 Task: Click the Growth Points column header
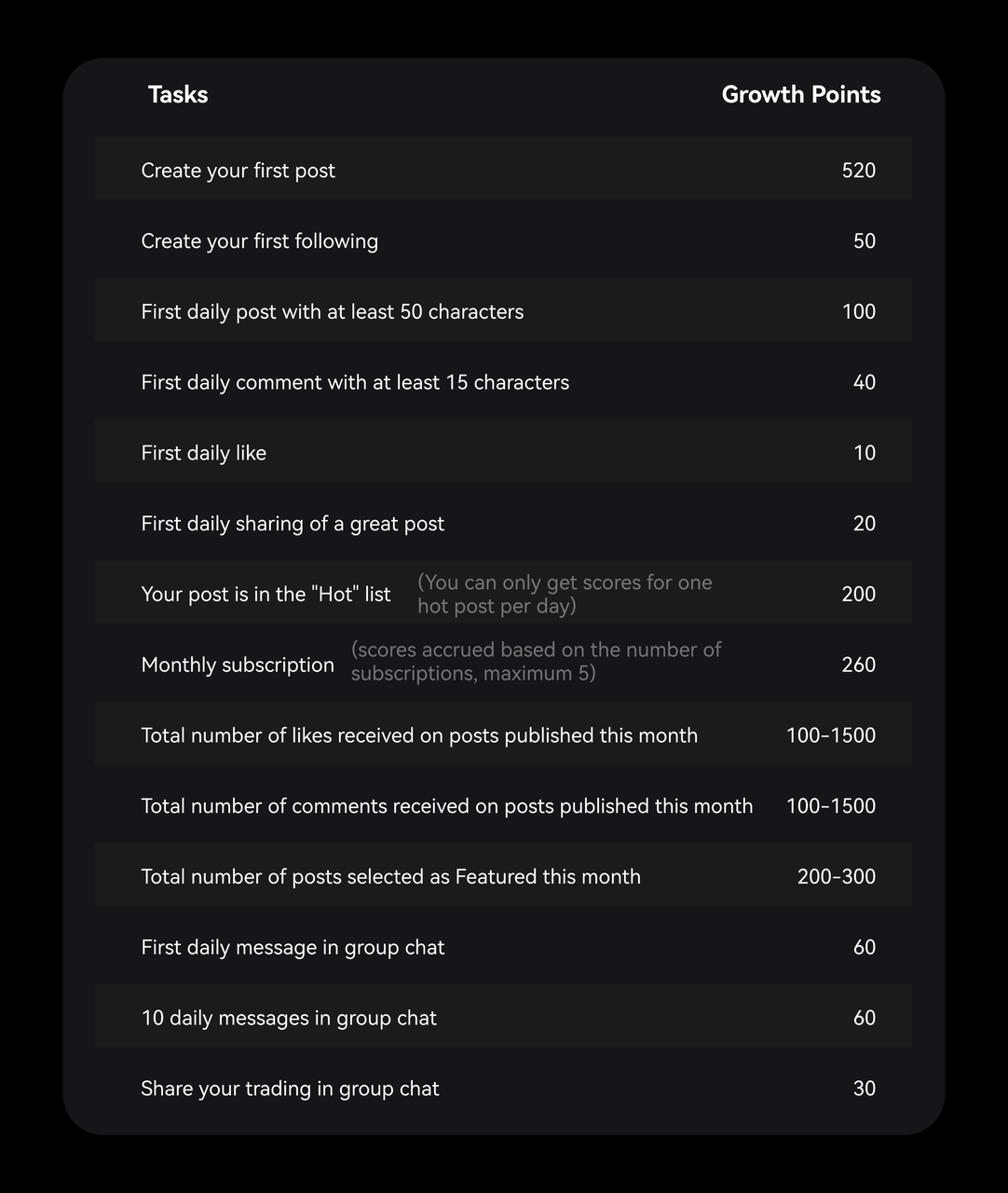pyautogui.click(x=800, y=95)
